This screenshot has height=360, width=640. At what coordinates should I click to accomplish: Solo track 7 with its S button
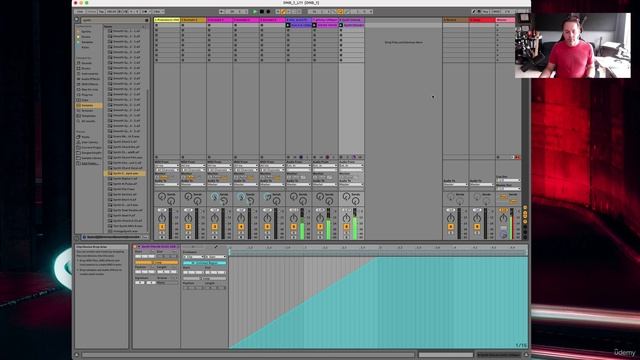click(x=320, y=233)
